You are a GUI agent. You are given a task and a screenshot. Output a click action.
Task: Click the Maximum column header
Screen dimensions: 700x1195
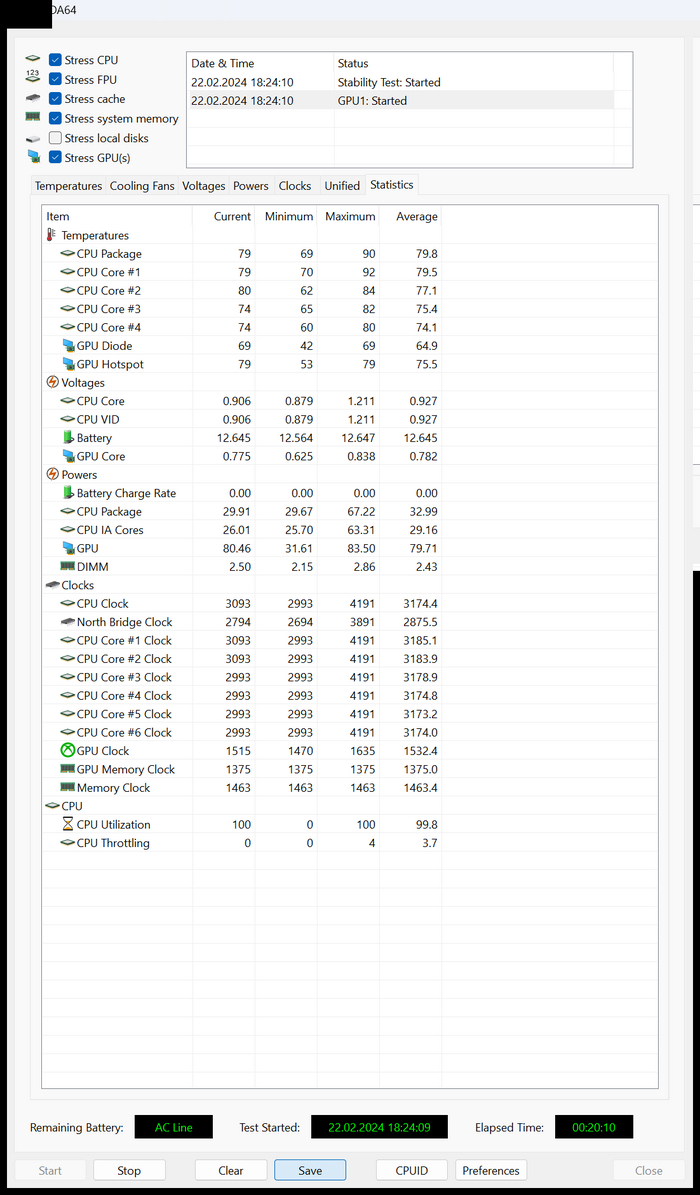pyautogui.click(x=348, y=216)
